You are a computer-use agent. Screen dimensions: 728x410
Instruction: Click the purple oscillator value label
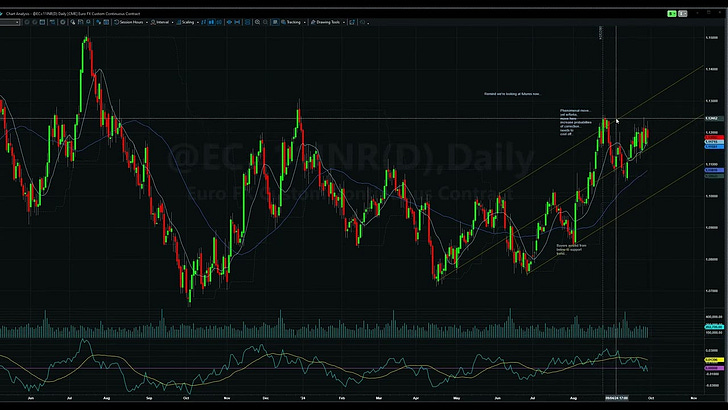point(714,368)
